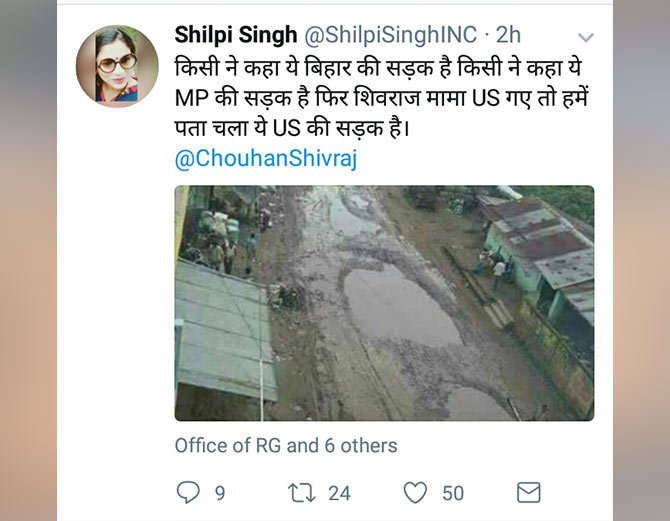Click the reply count 9
This screenshot has height=521, width=670.
pos(220,493)
